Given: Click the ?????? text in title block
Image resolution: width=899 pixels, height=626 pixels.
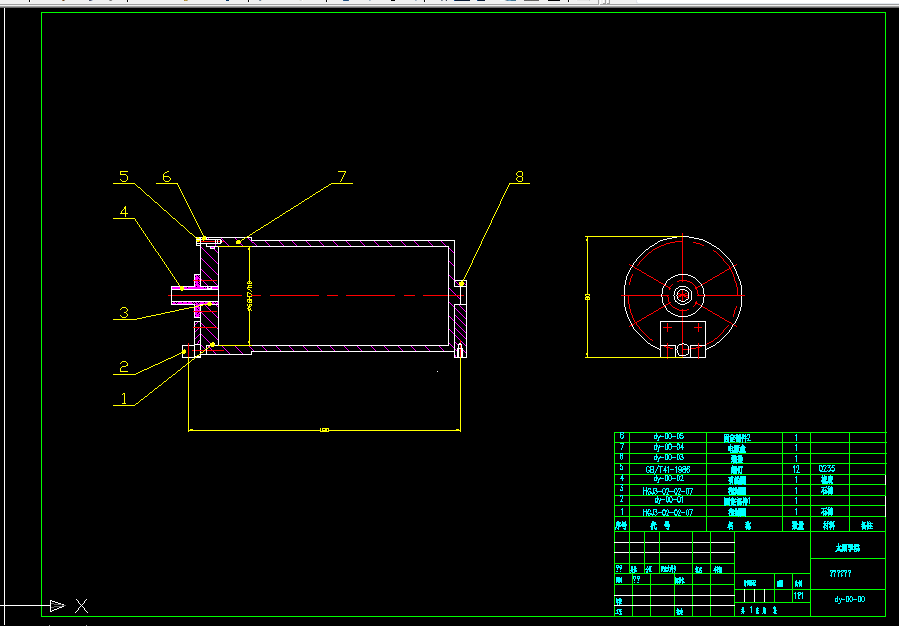Looking at the screenshot, I should [x=841, y=574].
